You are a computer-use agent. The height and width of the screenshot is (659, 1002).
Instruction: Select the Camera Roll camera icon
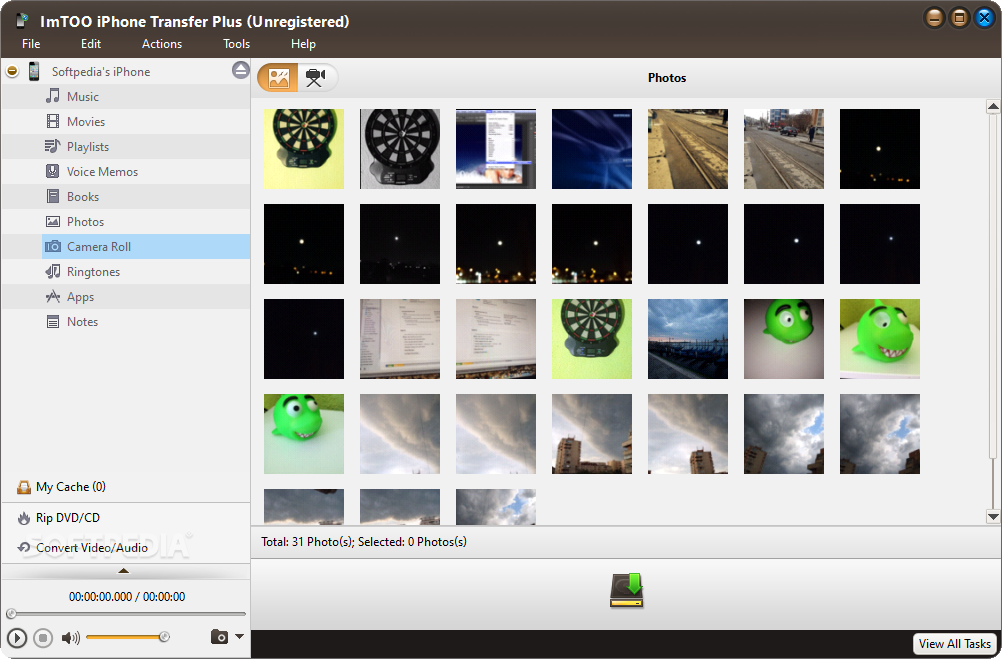tap(53, 247)
